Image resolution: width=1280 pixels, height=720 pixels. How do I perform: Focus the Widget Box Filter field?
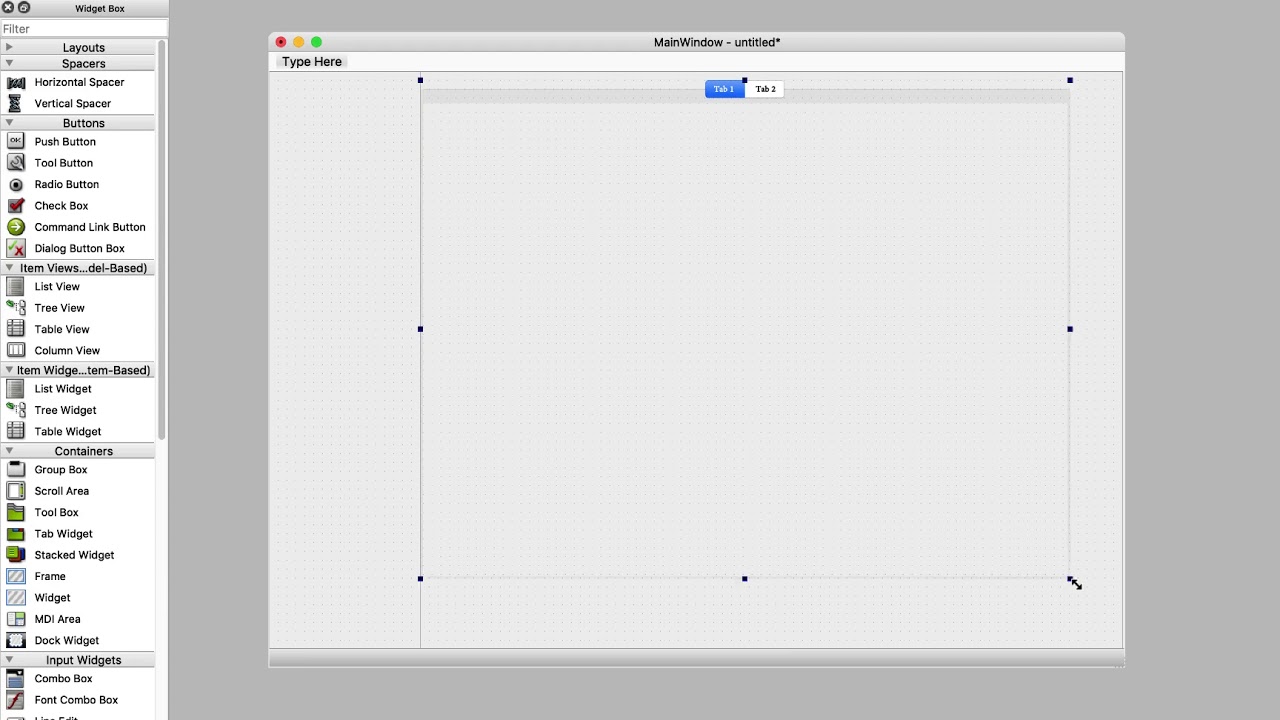(x=84, y=29)
